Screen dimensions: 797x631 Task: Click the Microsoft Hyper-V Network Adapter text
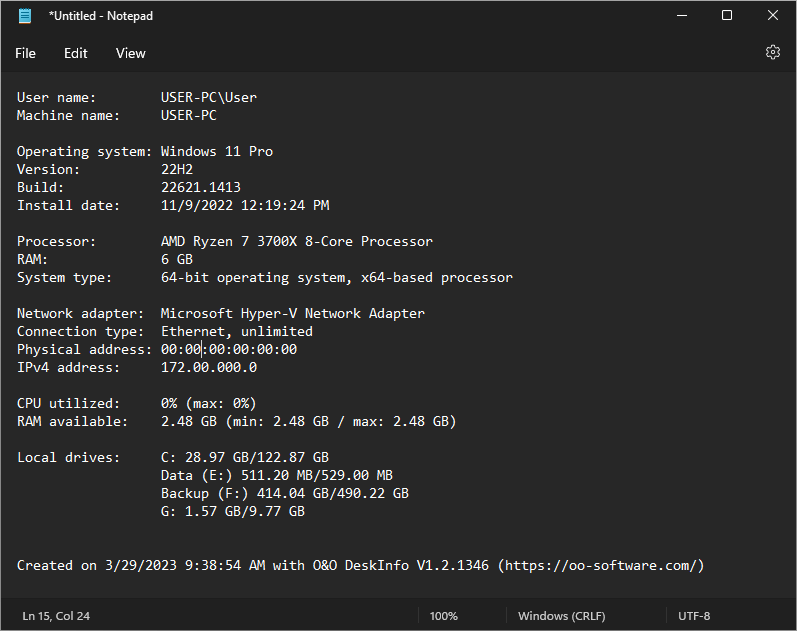[x=292, y=314]
